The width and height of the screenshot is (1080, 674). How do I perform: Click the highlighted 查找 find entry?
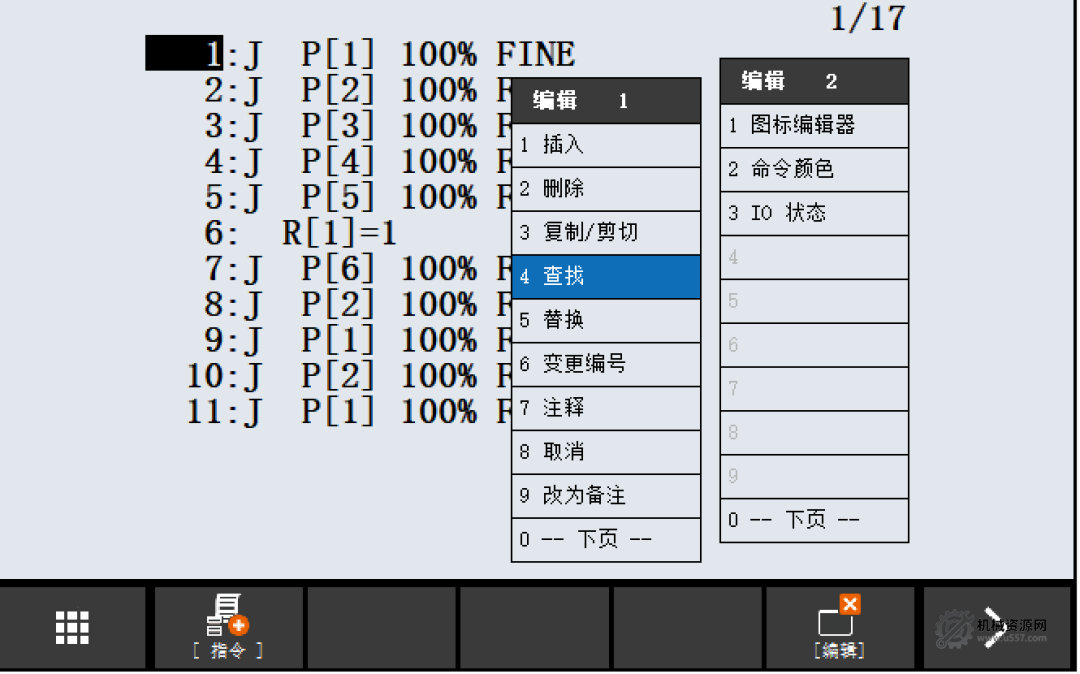pos(605,276)
